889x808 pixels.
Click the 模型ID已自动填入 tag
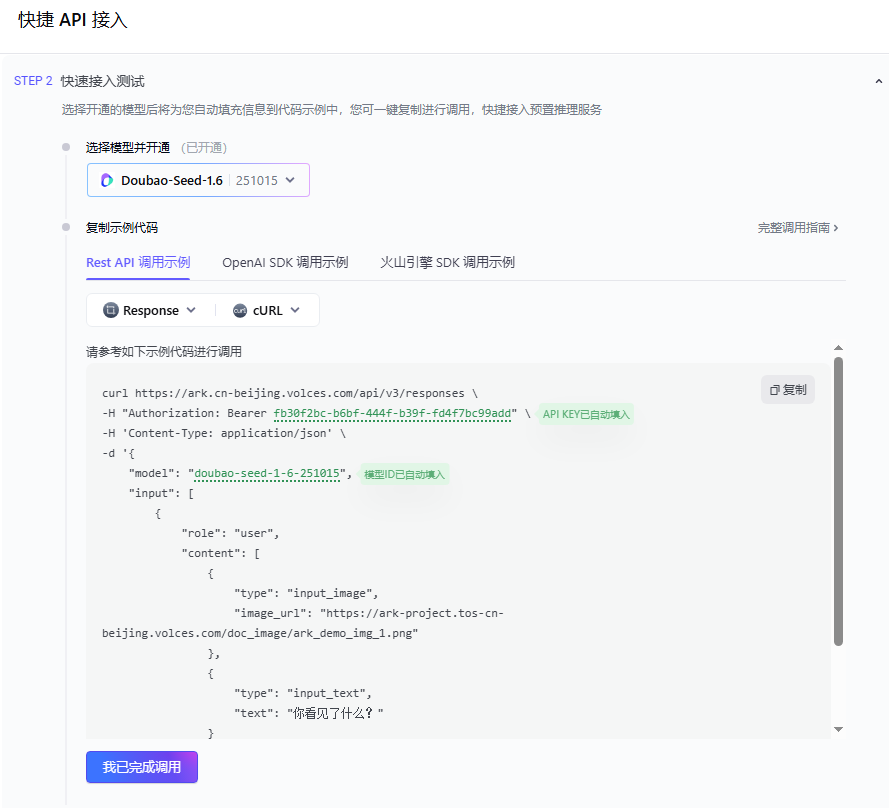(x=404, y=474)
